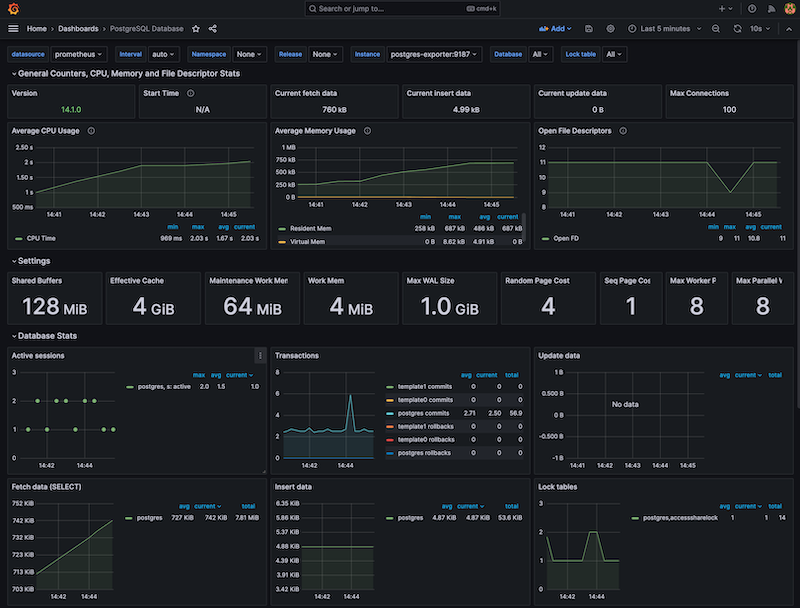Screen dimensions: 800x608
Task: Click the share dashboard icon
Action: click(x=213, y=29)
